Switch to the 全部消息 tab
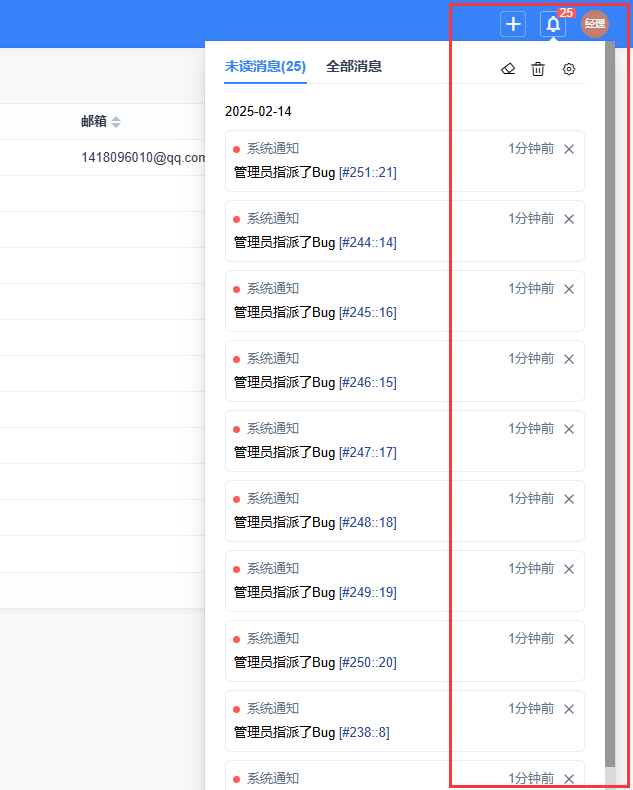The width and height of the screenshot is (633, 790). point(354,67)
